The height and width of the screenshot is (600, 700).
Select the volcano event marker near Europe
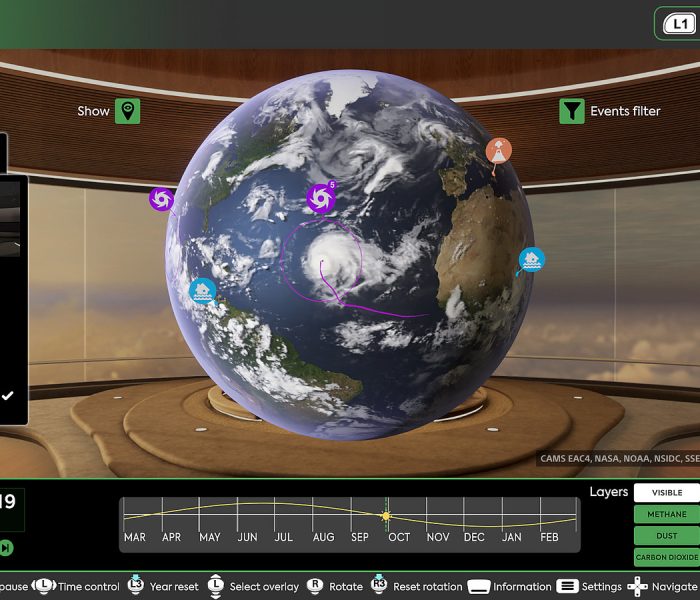point(499,151)
